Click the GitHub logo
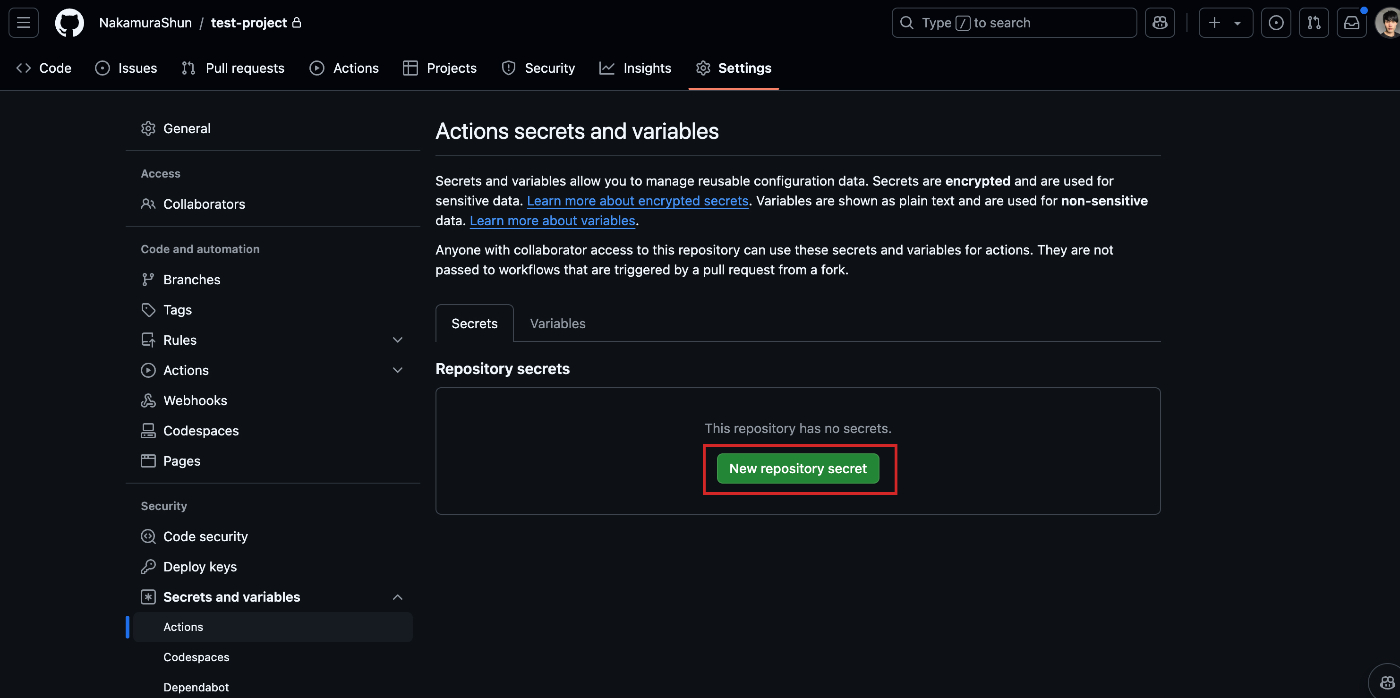 click(x=69, y=22)
